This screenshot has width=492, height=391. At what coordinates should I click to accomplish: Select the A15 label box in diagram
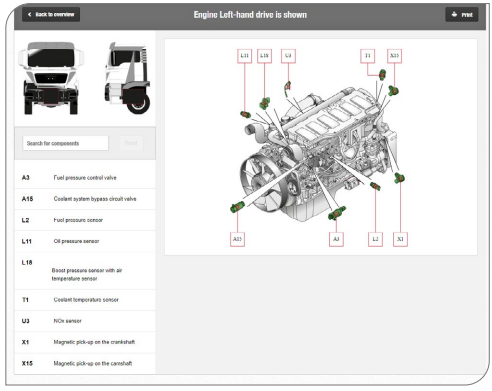point(237,239)
